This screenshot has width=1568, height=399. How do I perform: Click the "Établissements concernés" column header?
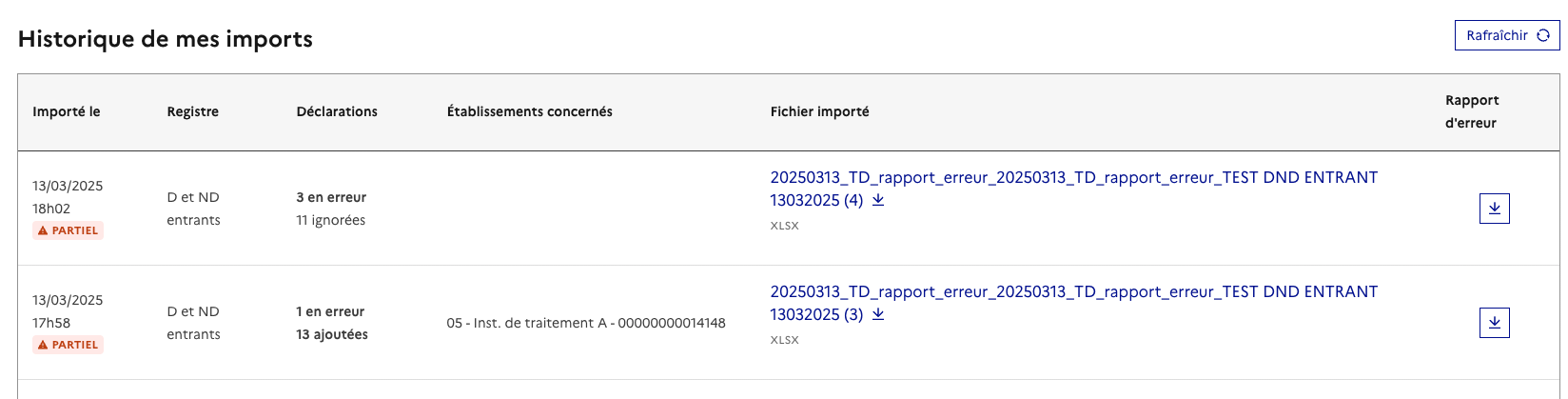[x=529, y=111]
